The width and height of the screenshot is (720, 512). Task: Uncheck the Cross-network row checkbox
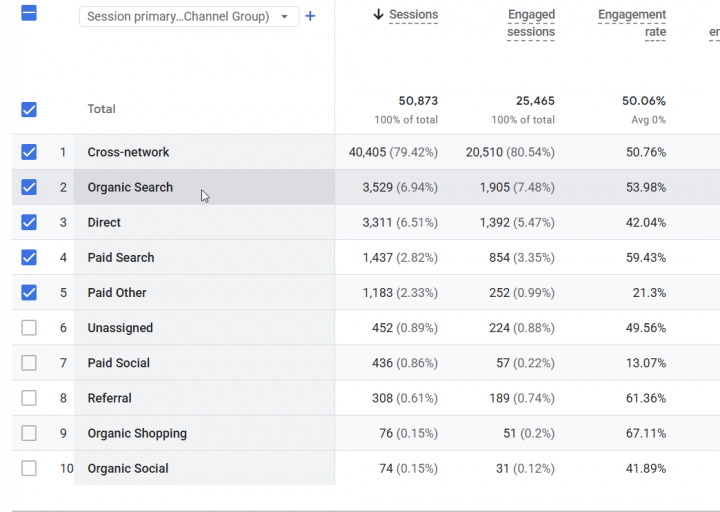(x=29, y=152)
